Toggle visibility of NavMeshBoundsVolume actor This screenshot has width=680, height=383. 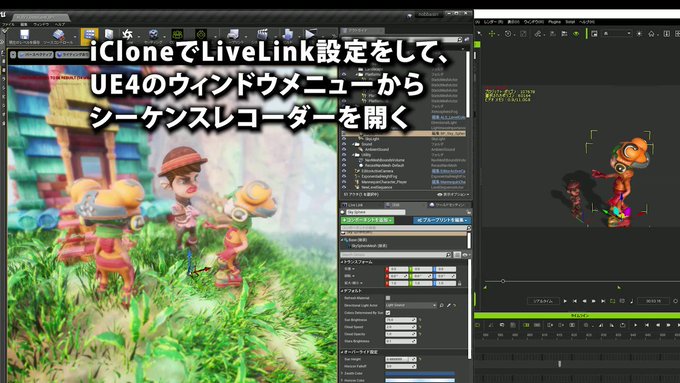pyautogui.click(x=344, y=160)
